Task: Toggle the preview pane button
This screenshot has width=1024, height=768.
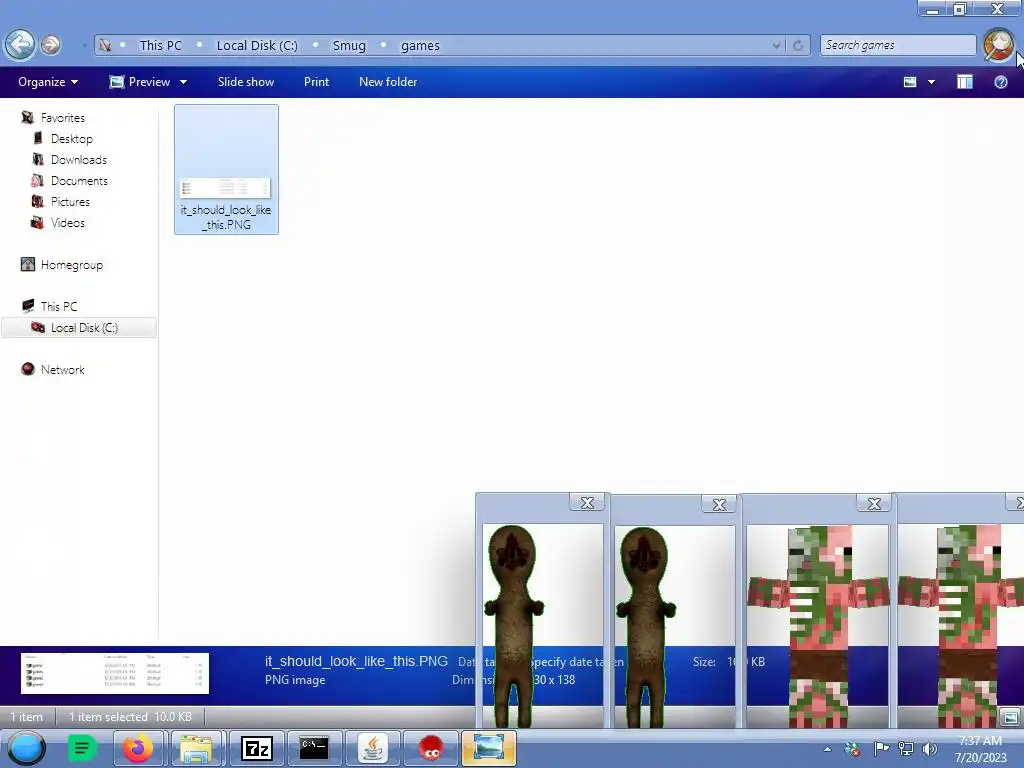Action: pyautogui.click(x=965, y=82)
